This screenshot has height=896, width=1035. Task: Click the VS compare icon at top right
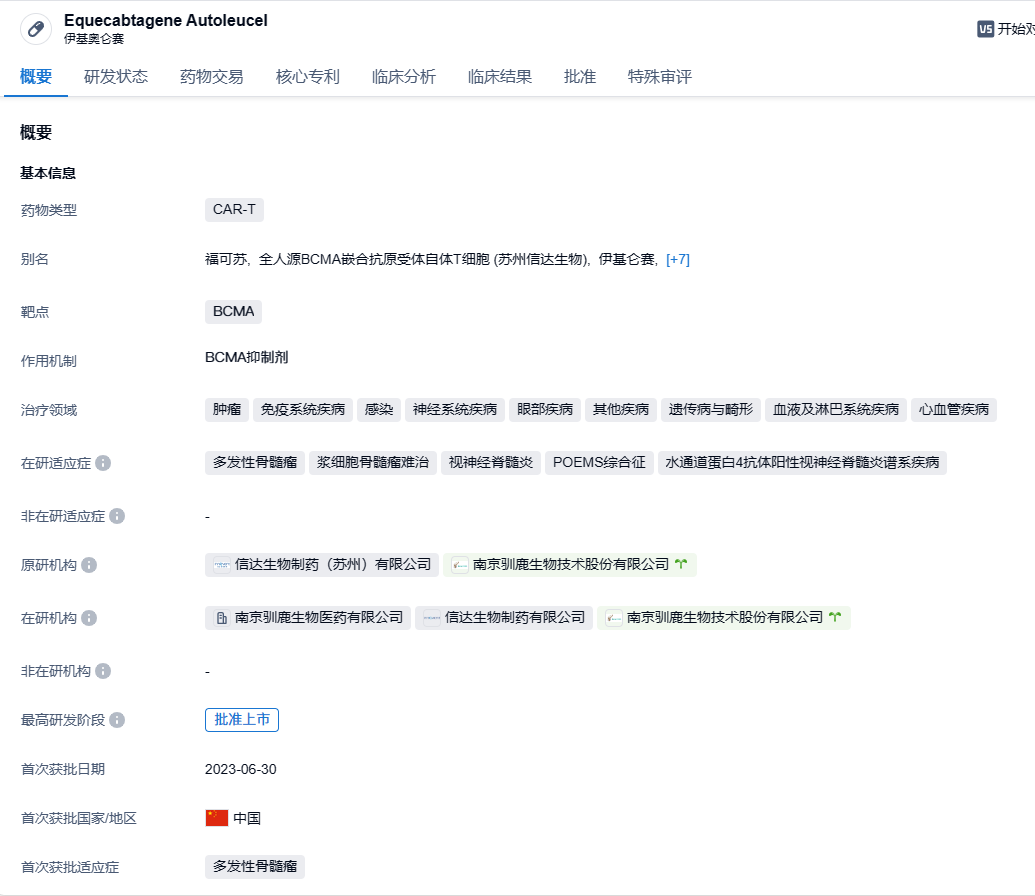(x=986, y=29)
